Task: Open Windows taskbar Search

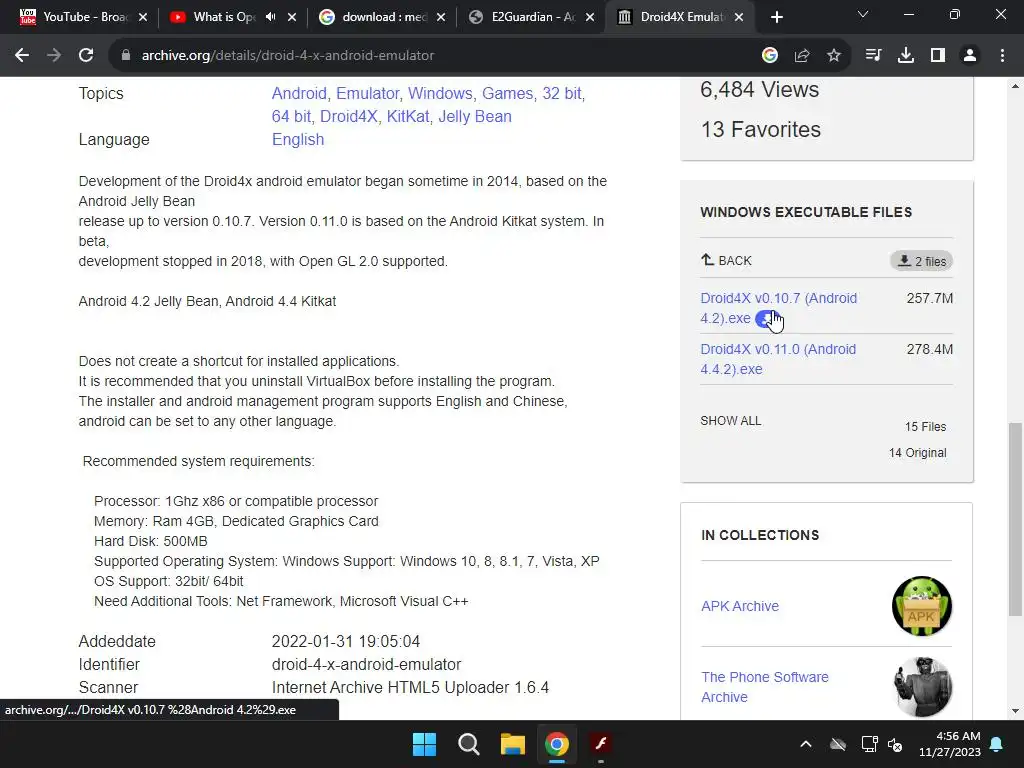Action: (x=468, y=744)
